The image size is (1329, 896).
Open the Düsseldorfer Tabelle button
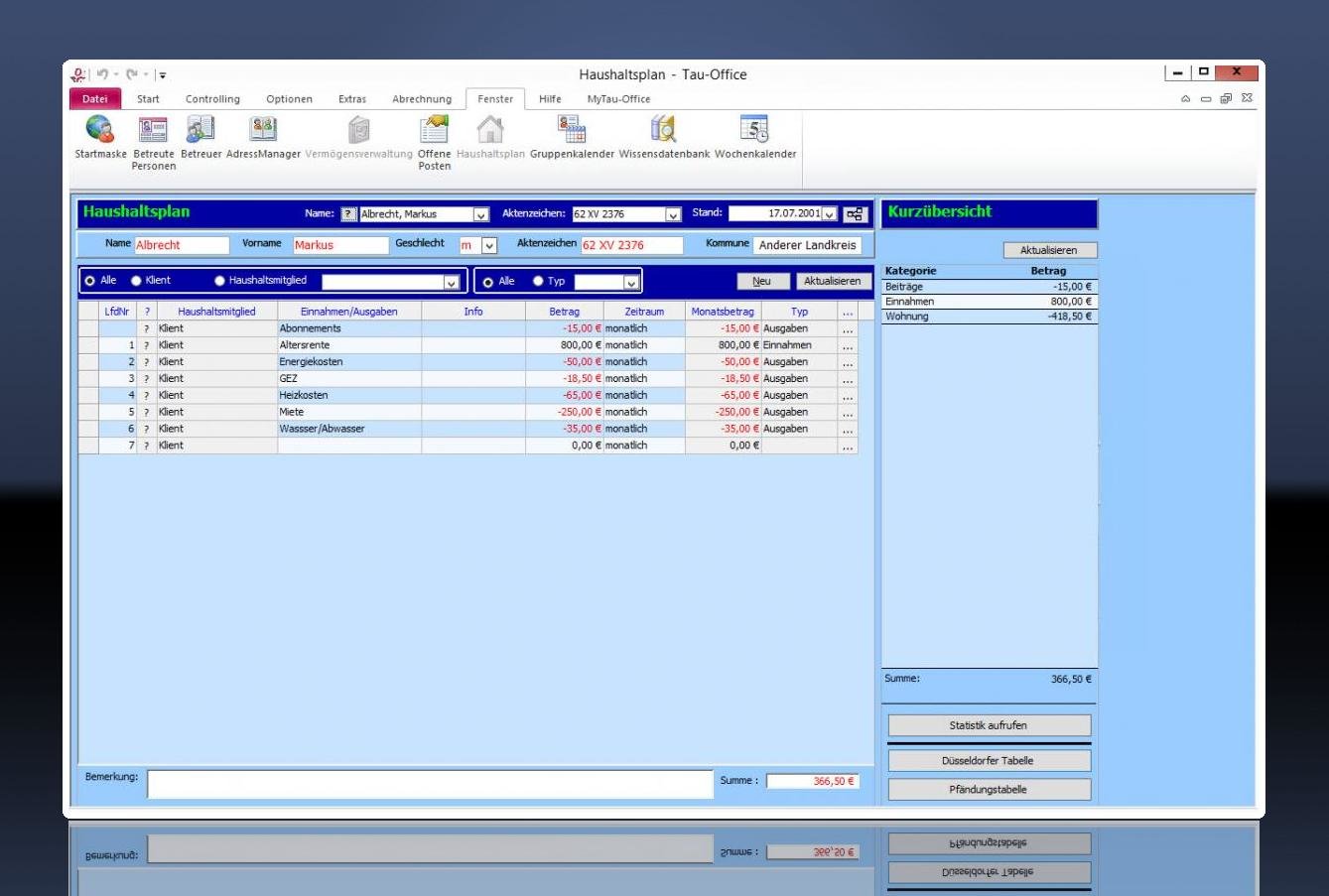(x=989, y=761)
